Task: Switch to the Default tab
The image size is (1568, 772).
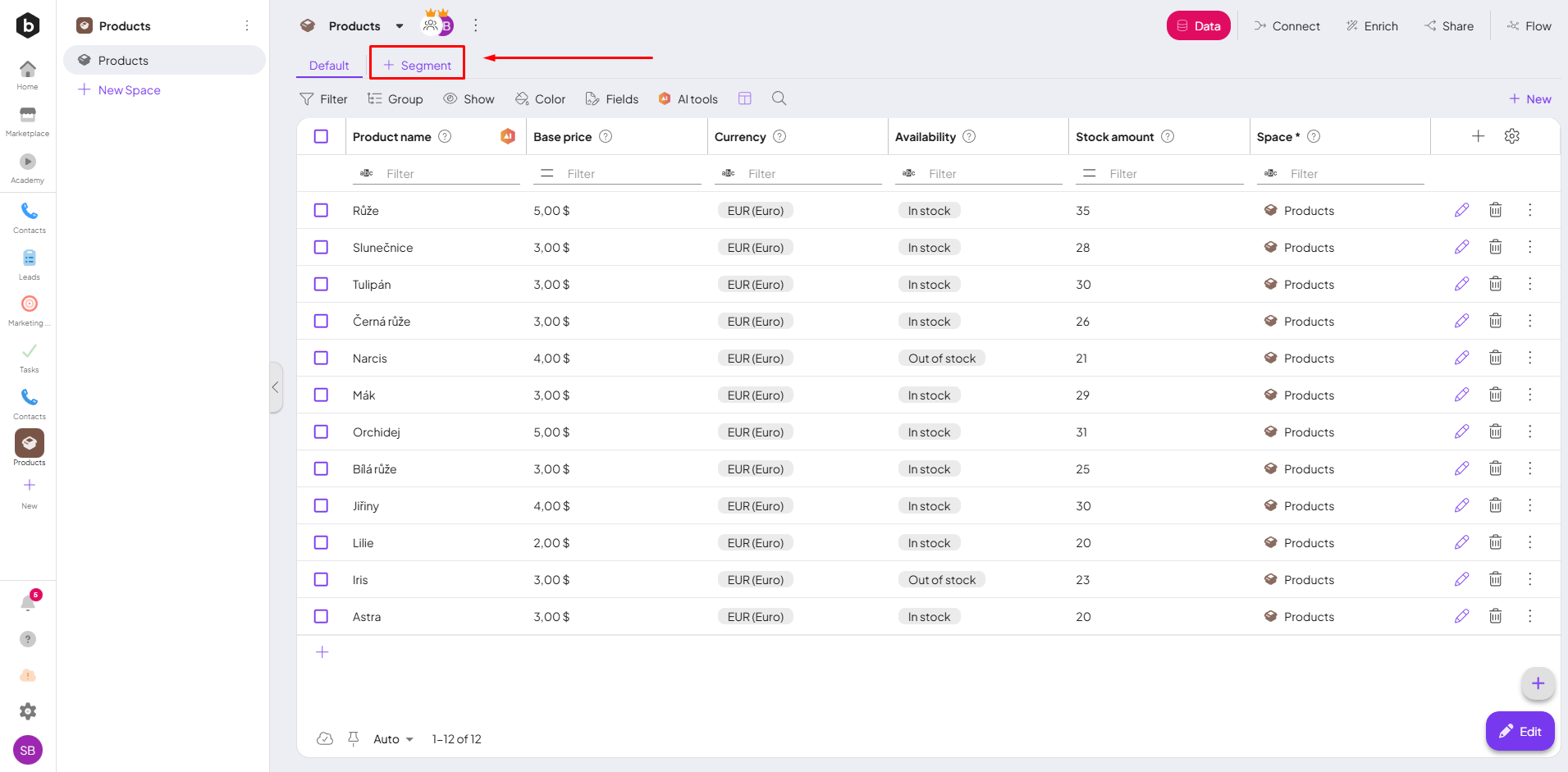Action: [329, 66]
